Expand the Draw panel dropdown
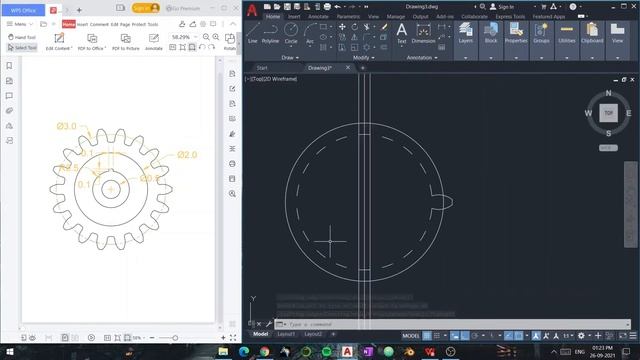 (290, 58)
